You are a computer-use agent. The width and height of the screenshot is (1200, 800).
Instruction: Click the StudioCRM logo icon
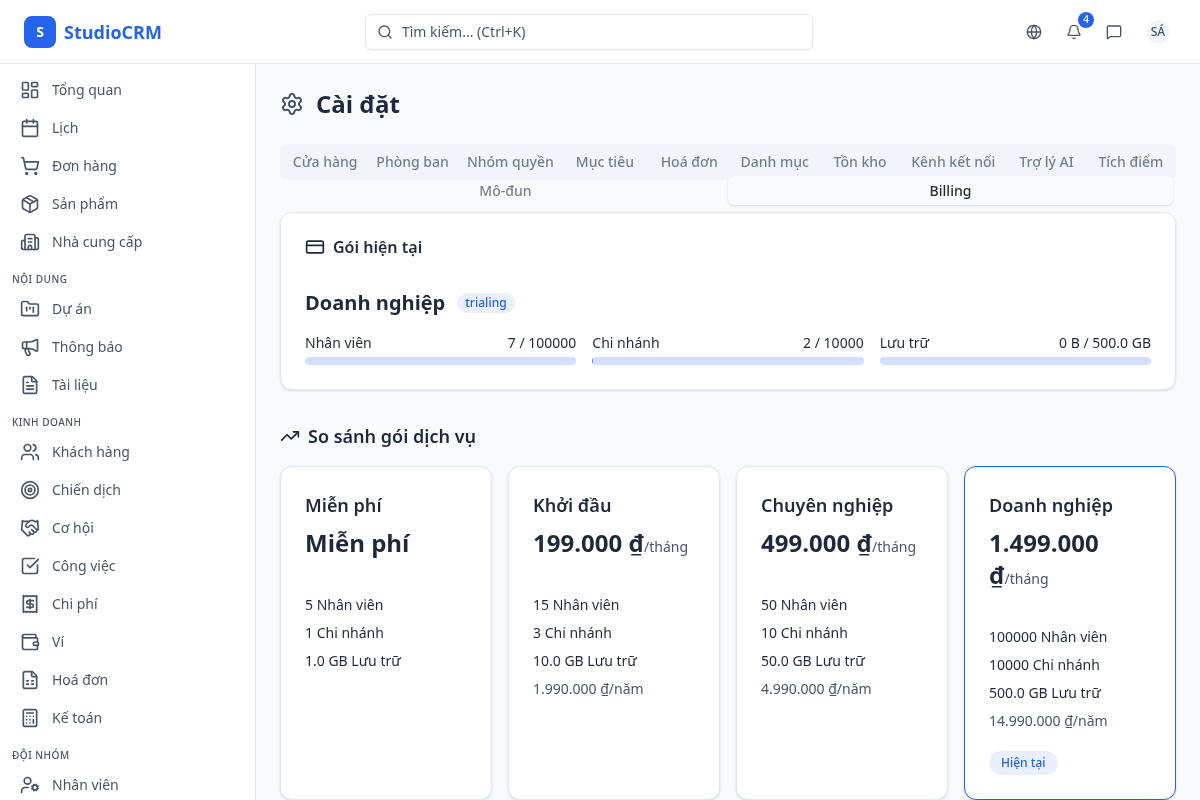(40, 32)
